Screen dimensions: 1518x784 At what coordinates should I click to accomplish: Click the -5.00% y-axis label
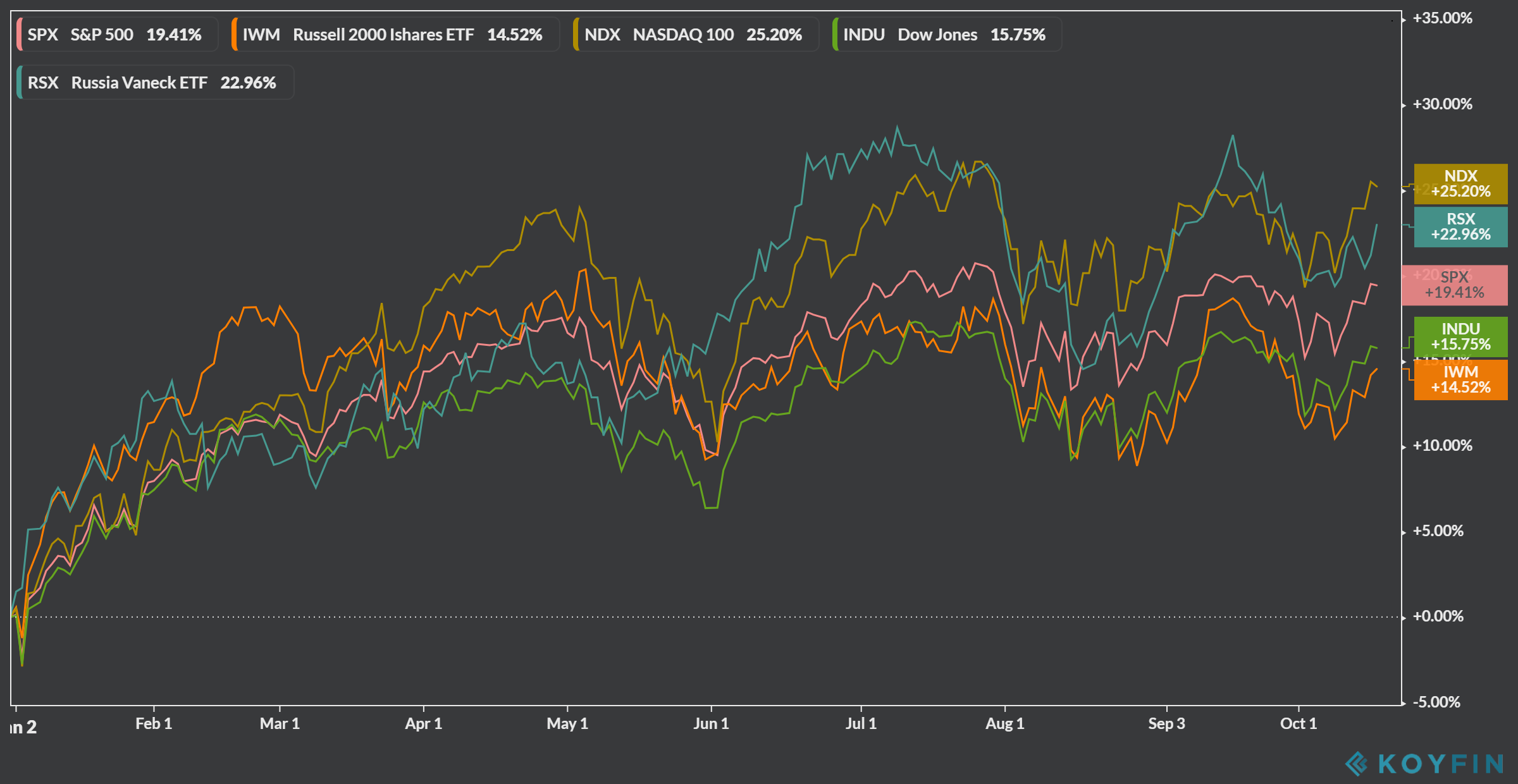pyautogui.click(x=1436, y=702)
